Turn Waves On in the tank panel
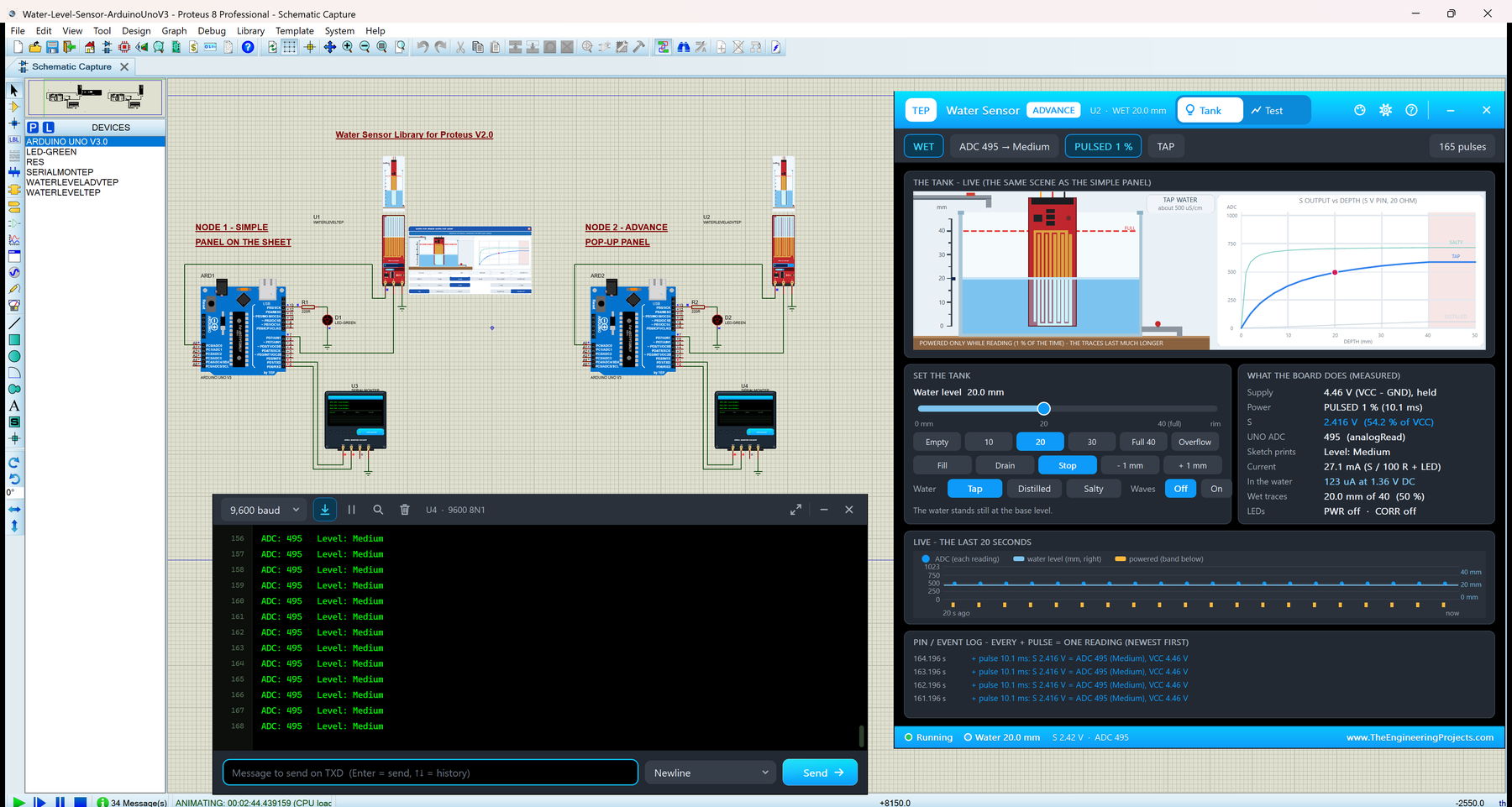The height and width of the screenshot is (807, 1512). coord(1216,489)
